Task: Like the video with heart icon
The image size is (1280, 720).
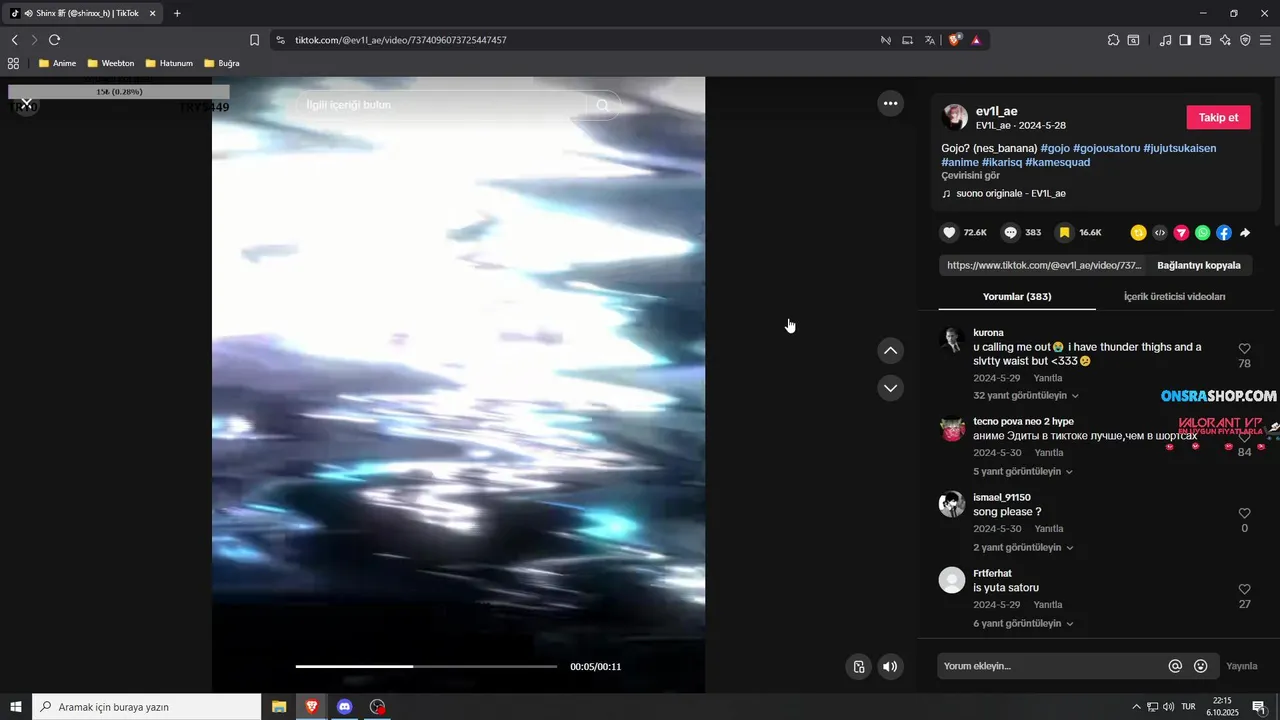Action: pyautogui.click(x=950, y=232)
